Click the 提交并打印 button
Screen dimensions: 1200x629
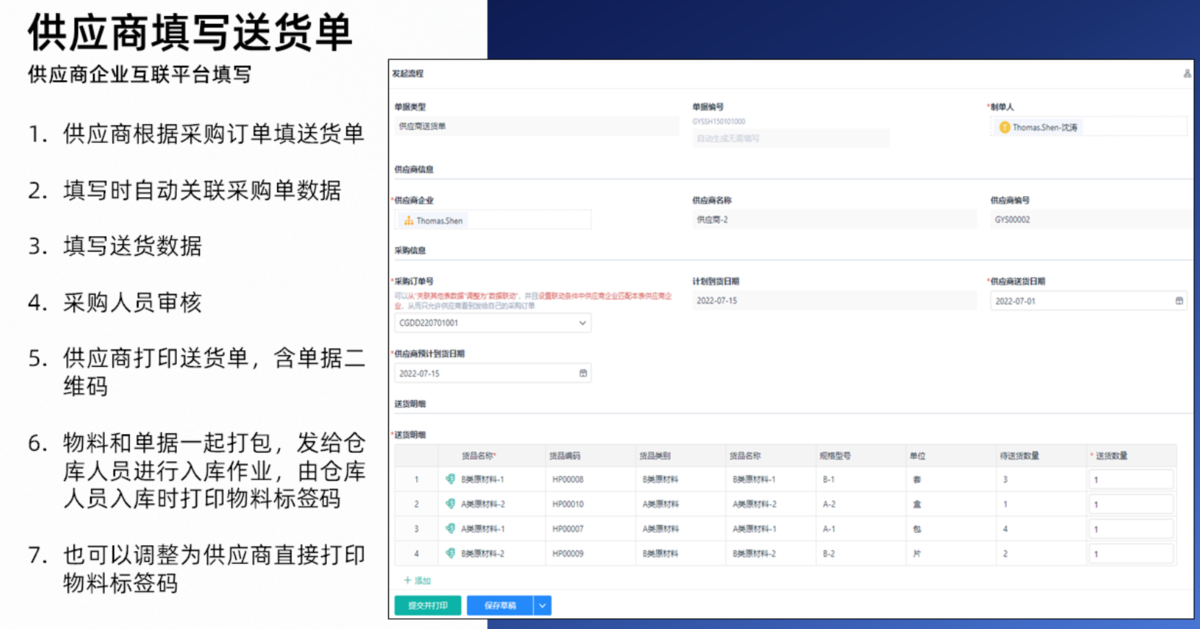(x=428, y=605)
